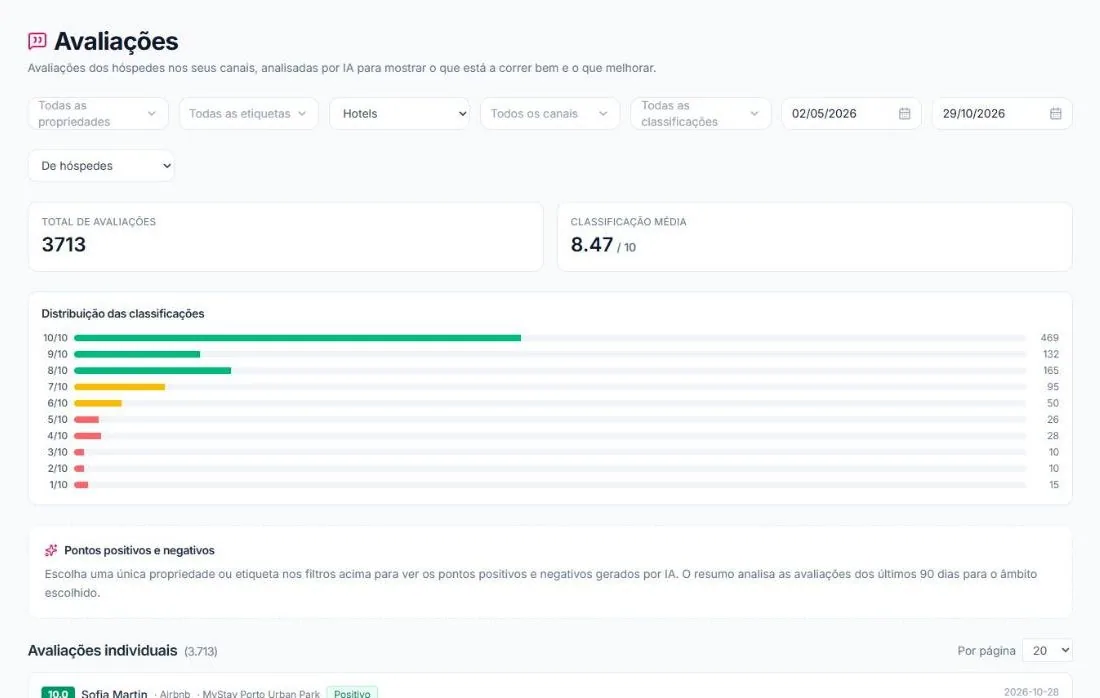Expand the Todas as etiquetas filter
The width and height of the screenshot is (1100, 698).
click(x=248, y=114)
